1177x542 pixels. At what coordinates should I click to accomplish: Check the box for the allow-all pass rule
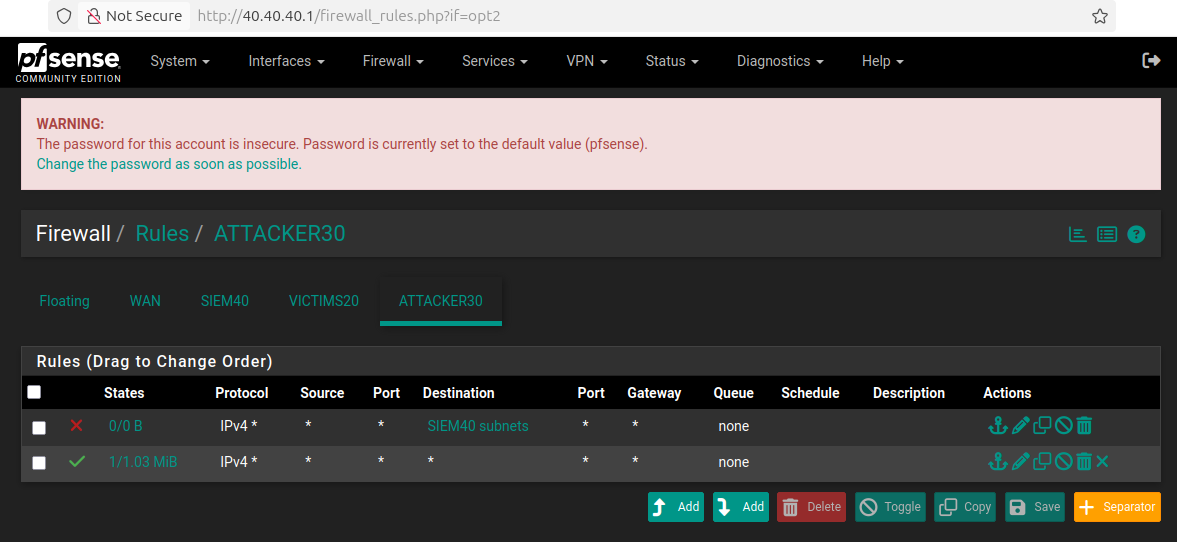[39, 463]
